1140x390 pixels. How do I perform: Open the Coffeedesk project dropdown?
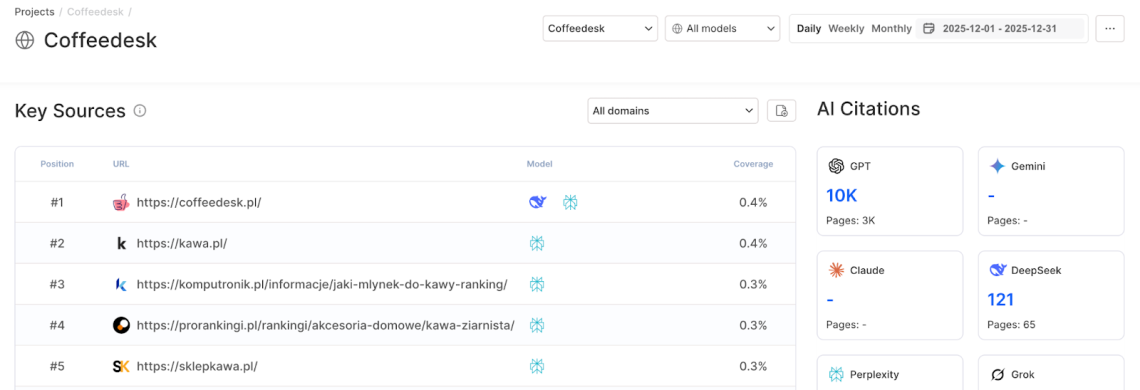[600, 28]
